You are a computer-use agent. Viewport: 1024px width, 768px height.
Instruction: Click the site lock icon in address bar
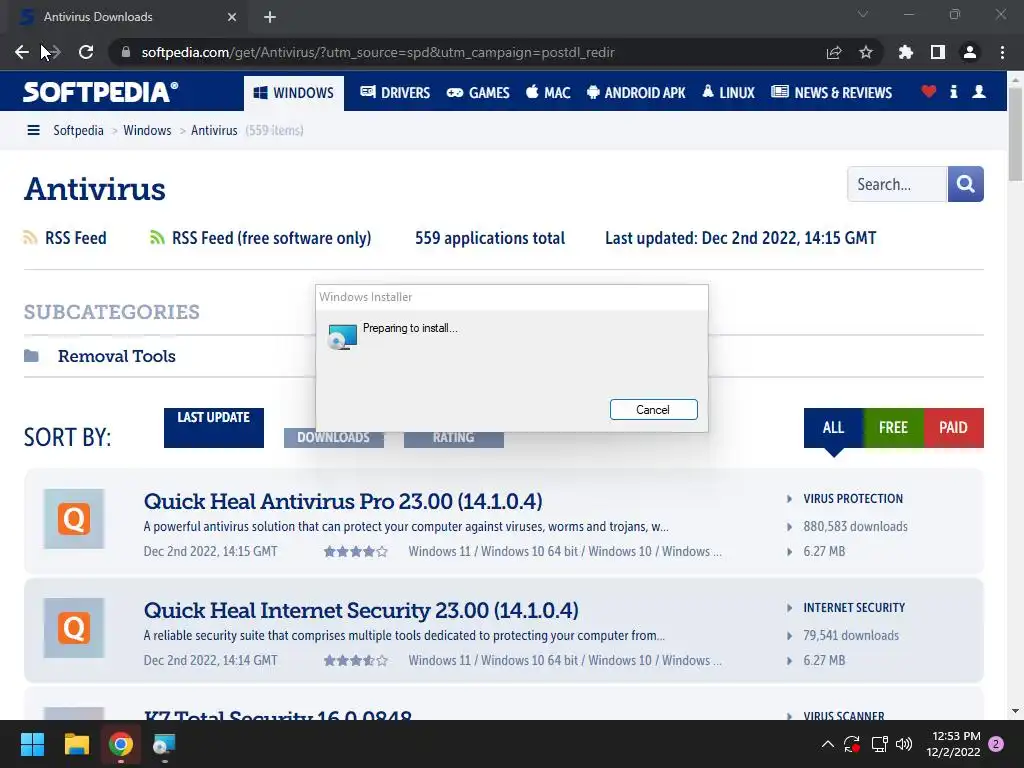[126, 52]
